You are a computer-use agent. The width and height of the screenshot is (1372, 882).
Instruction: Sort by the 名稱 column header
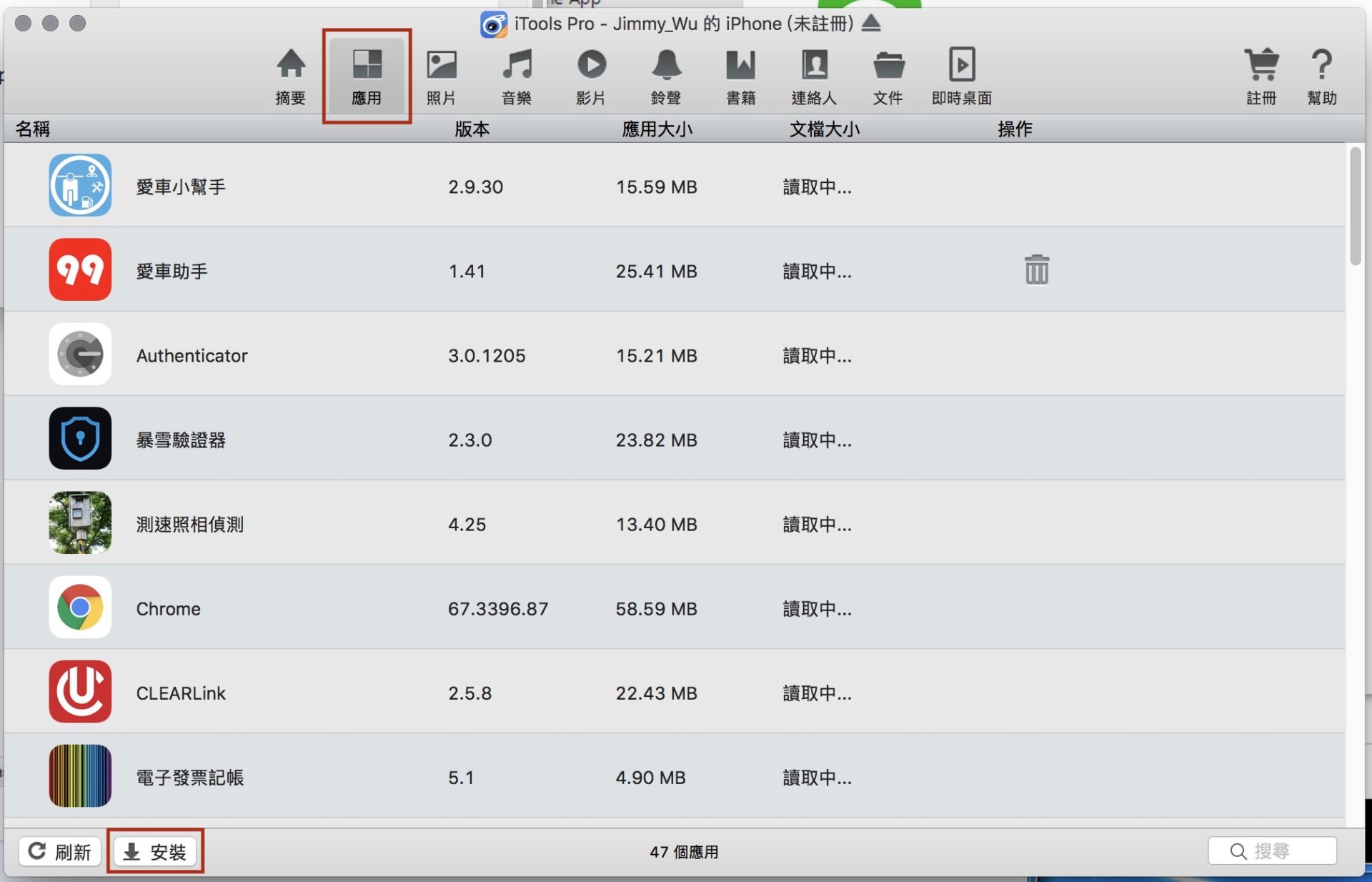[x=33, y=129]
